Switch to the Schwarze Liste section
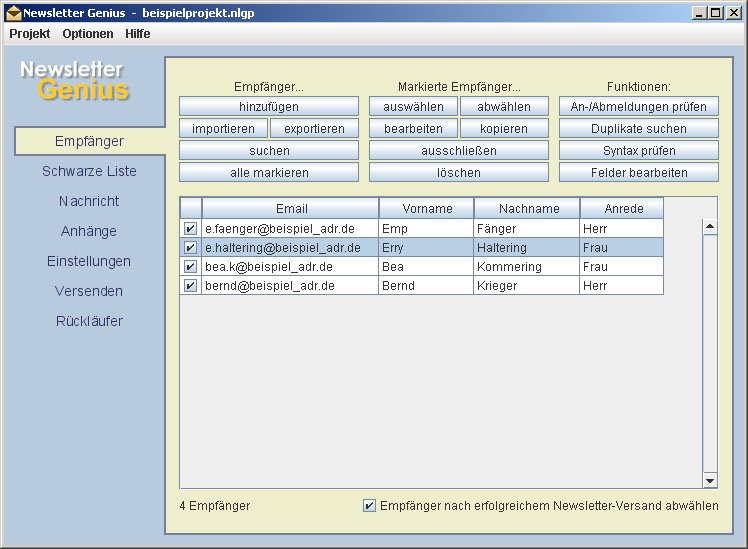The height and width of the screenshot is (549, 748). 89,171
